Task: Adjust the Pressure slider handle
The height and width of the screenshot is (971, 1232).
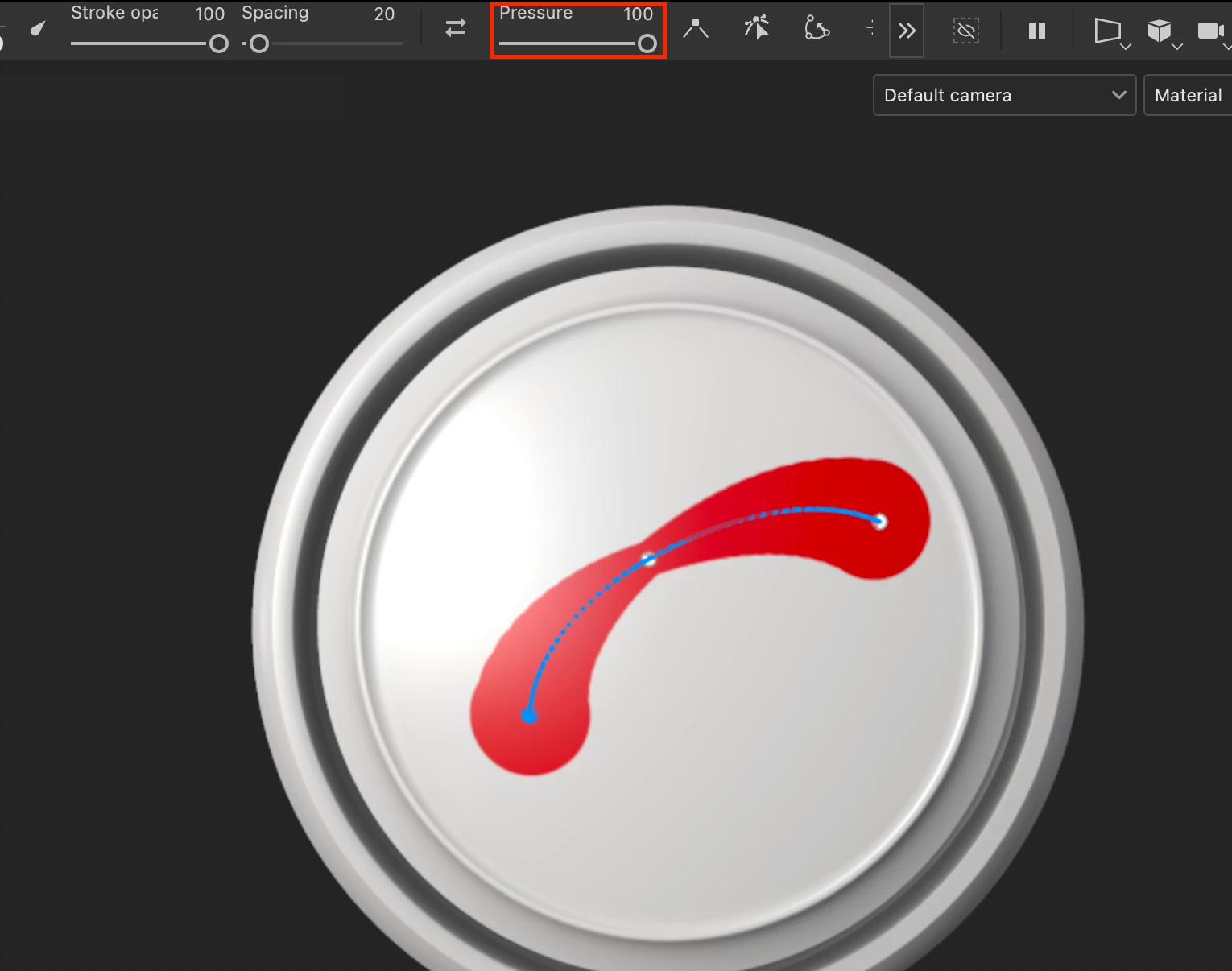Action: tap(647, 43)
